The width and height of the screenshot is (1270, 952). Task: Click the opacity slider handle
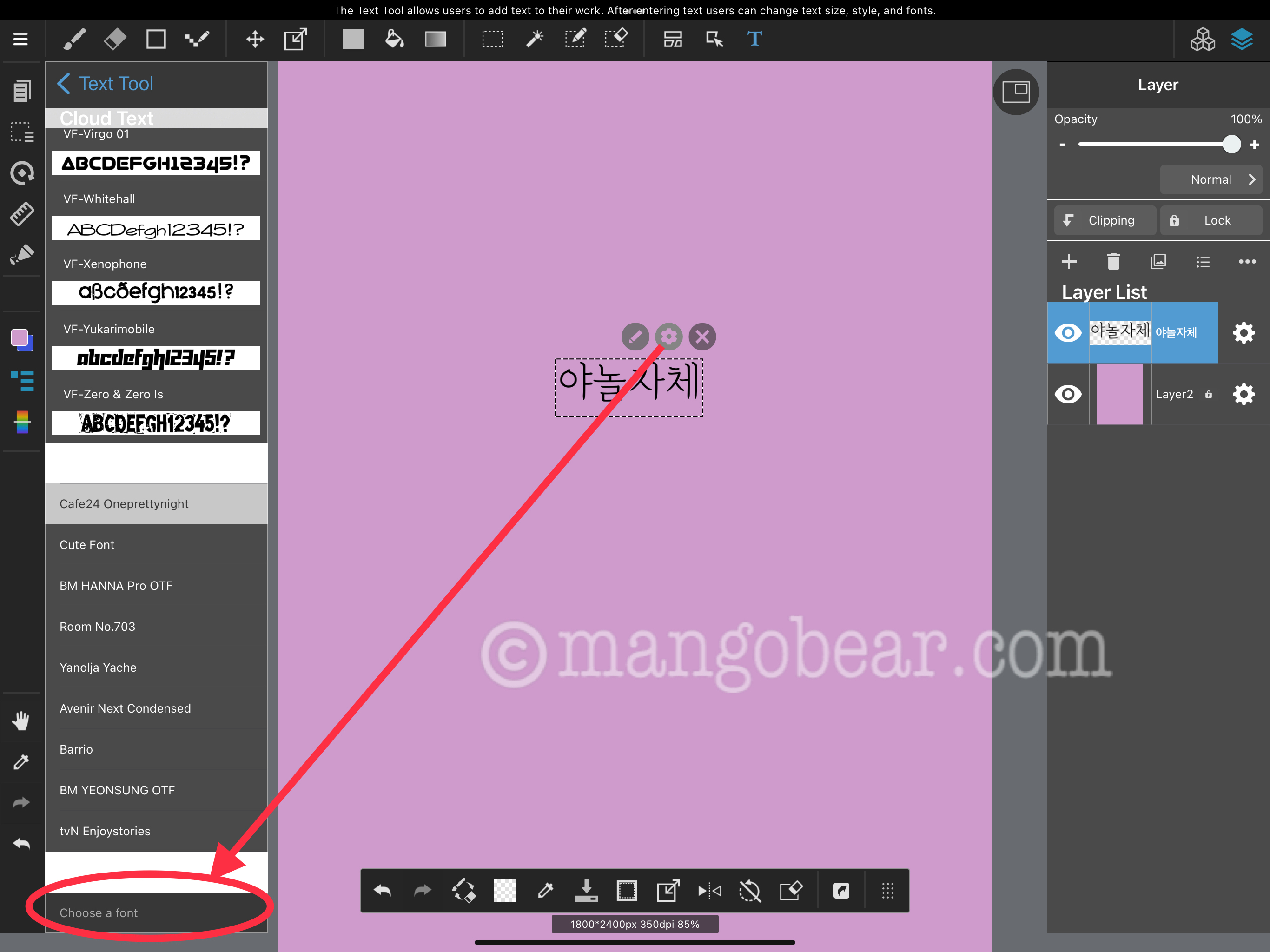click(x=1231, y=144)
